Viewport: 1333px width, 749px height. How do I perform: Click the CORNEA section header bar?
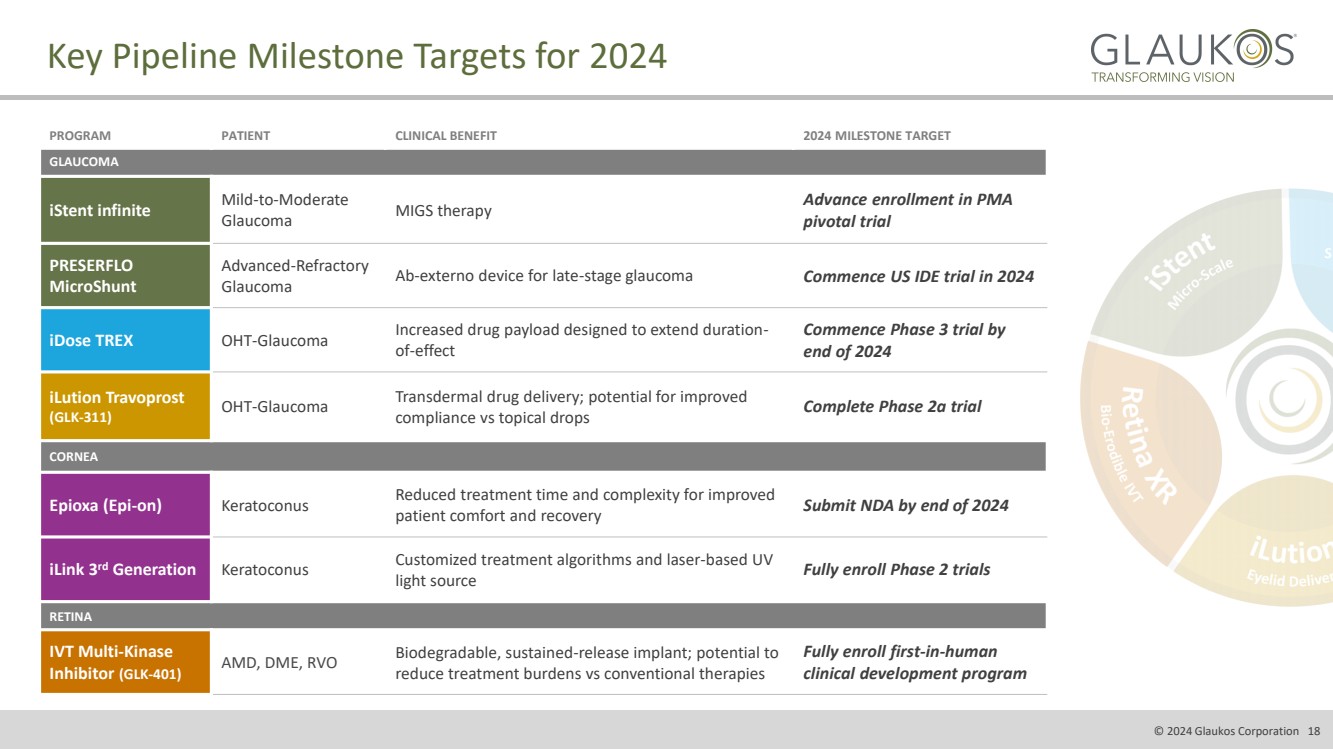point(543,457)
